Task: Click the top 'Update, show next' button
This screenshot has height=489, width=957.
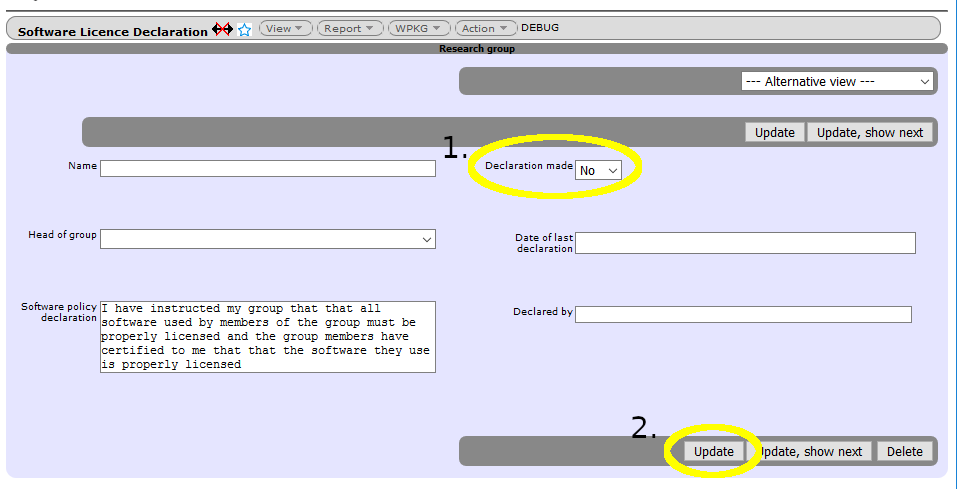Action: (x=870, y=132)
